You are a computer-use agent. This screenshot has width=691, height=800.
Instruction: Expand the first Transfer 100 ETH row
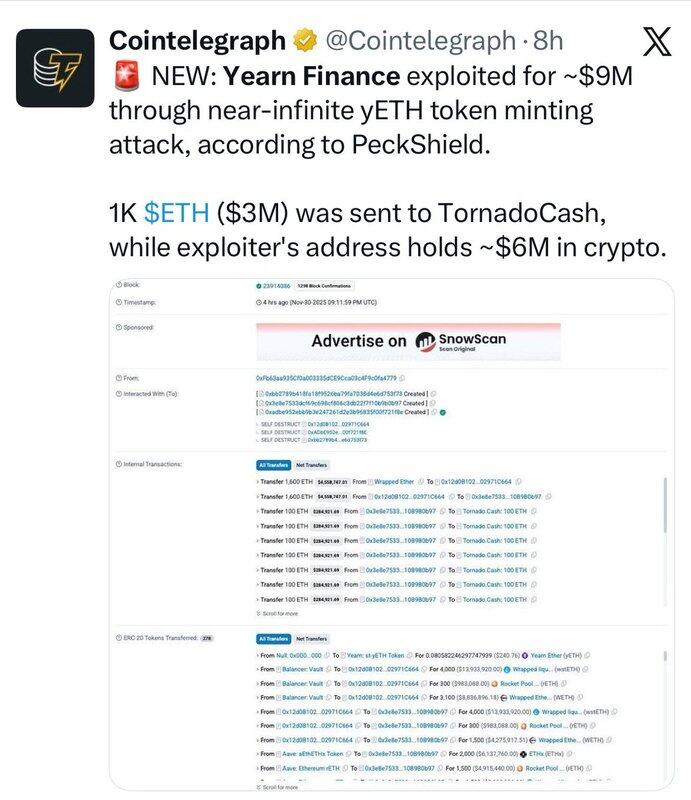coord(259,511)
